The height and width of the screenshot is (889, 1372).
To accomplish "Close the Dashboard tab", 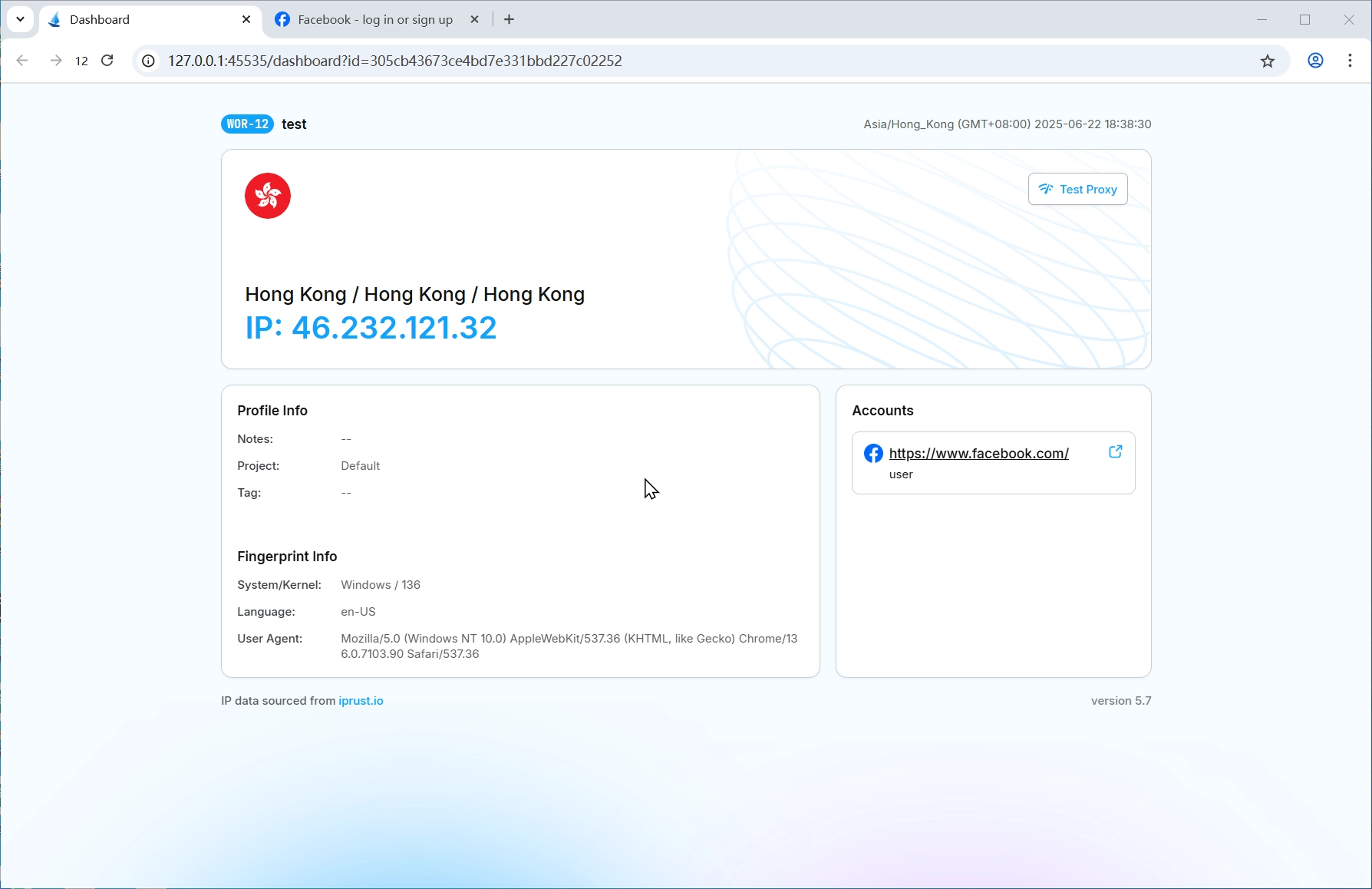I will coord(246,20).
